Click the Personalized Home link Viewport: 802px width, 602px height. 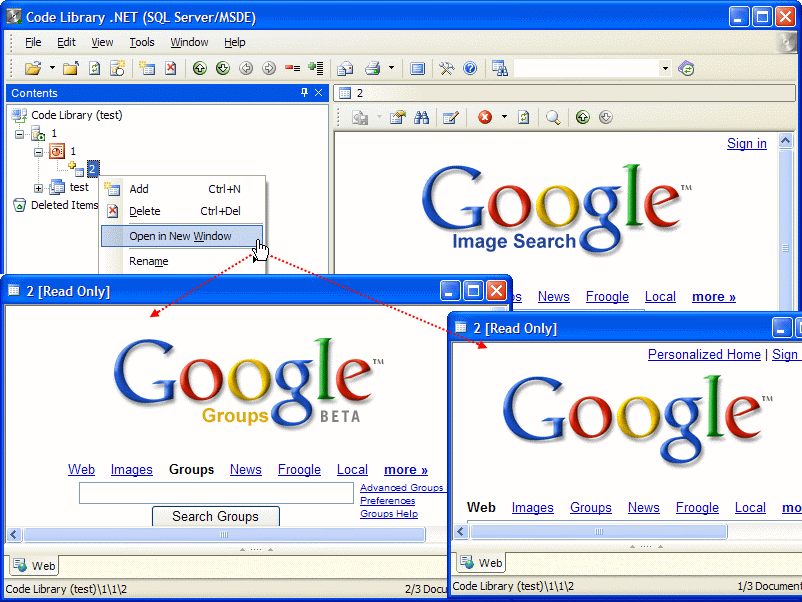(x=704, y=354)
